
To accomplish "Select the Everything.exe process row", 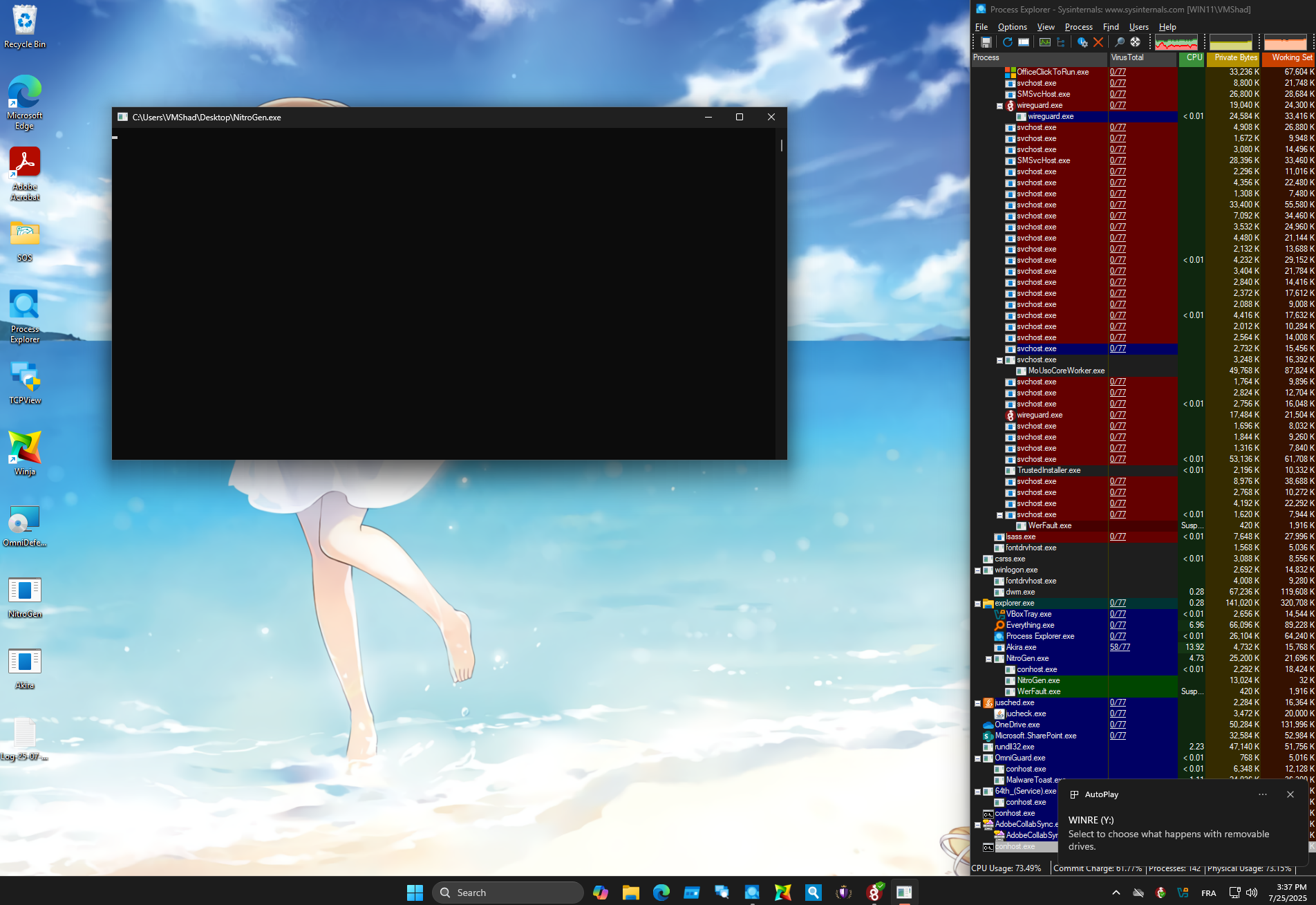I will pyautogui.click(x=1143, y=625).
